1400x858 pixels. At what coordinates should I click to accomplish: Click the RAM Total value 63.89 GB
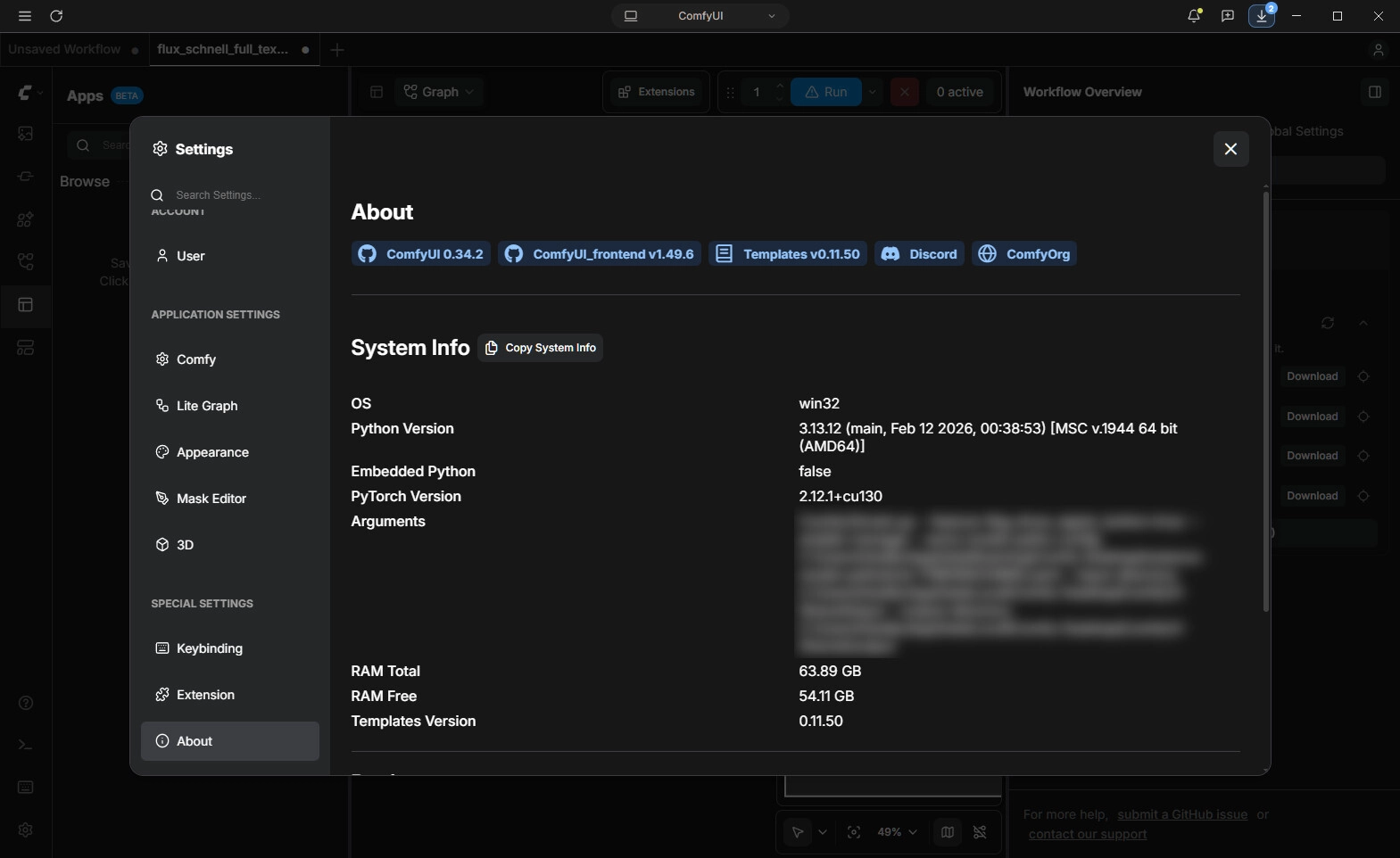click(830, 671)
